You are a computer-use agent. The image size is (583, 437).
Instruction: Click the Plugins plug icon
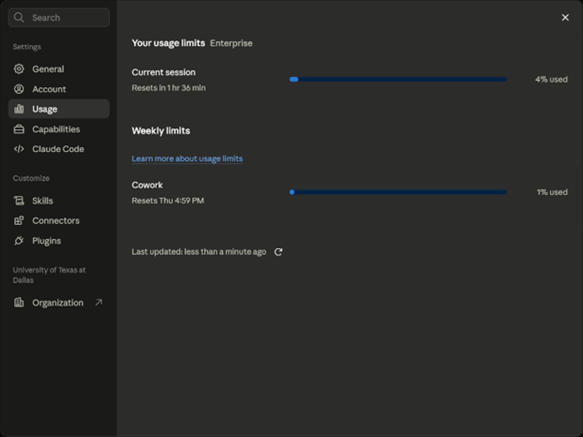(19, 241)
